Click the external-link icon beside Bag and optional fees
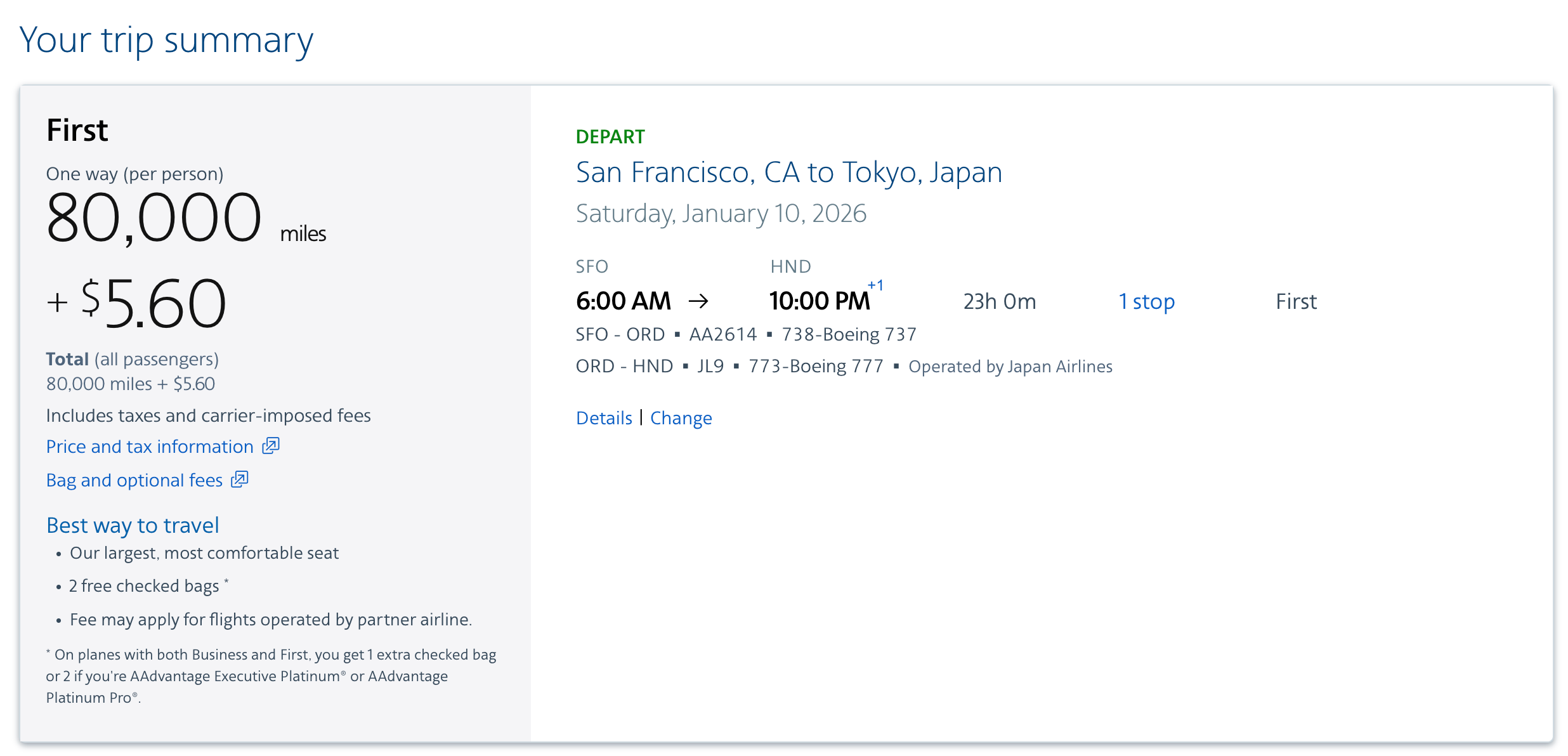Viewport: 1568px width, 756px height. coord(239,480)
